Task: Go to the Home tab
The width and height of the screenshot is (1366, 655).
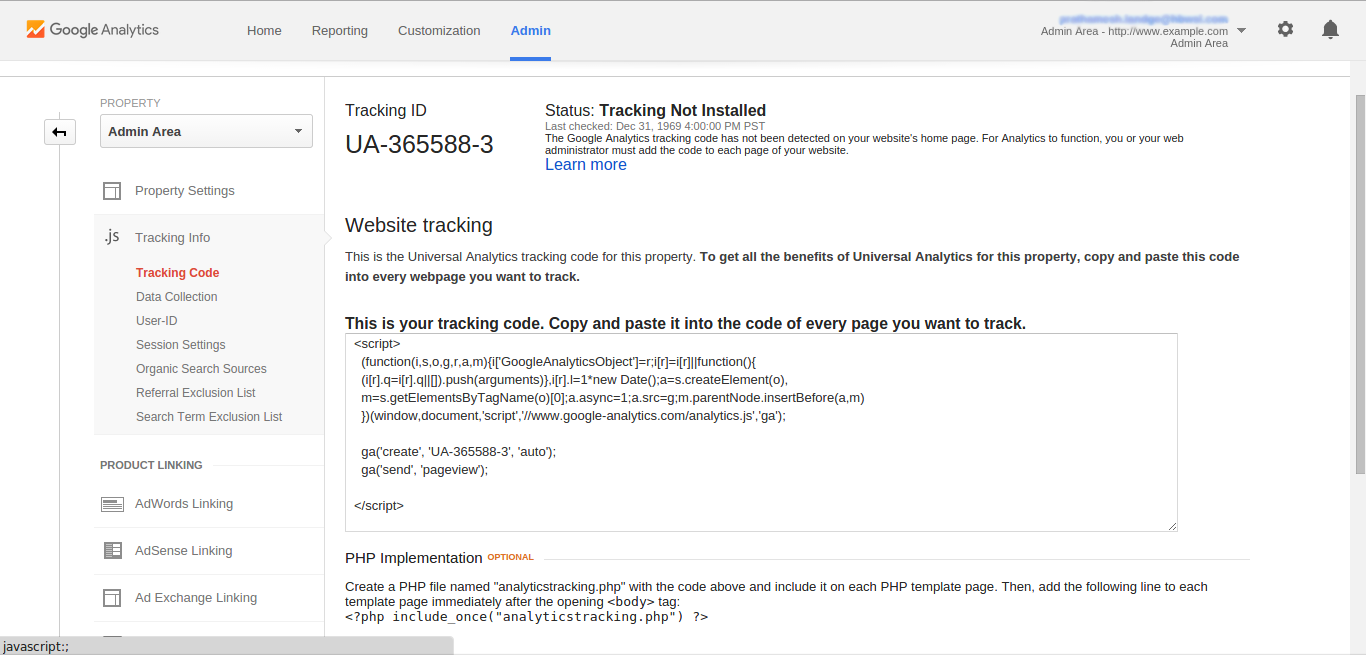Action: coord(264,30)
